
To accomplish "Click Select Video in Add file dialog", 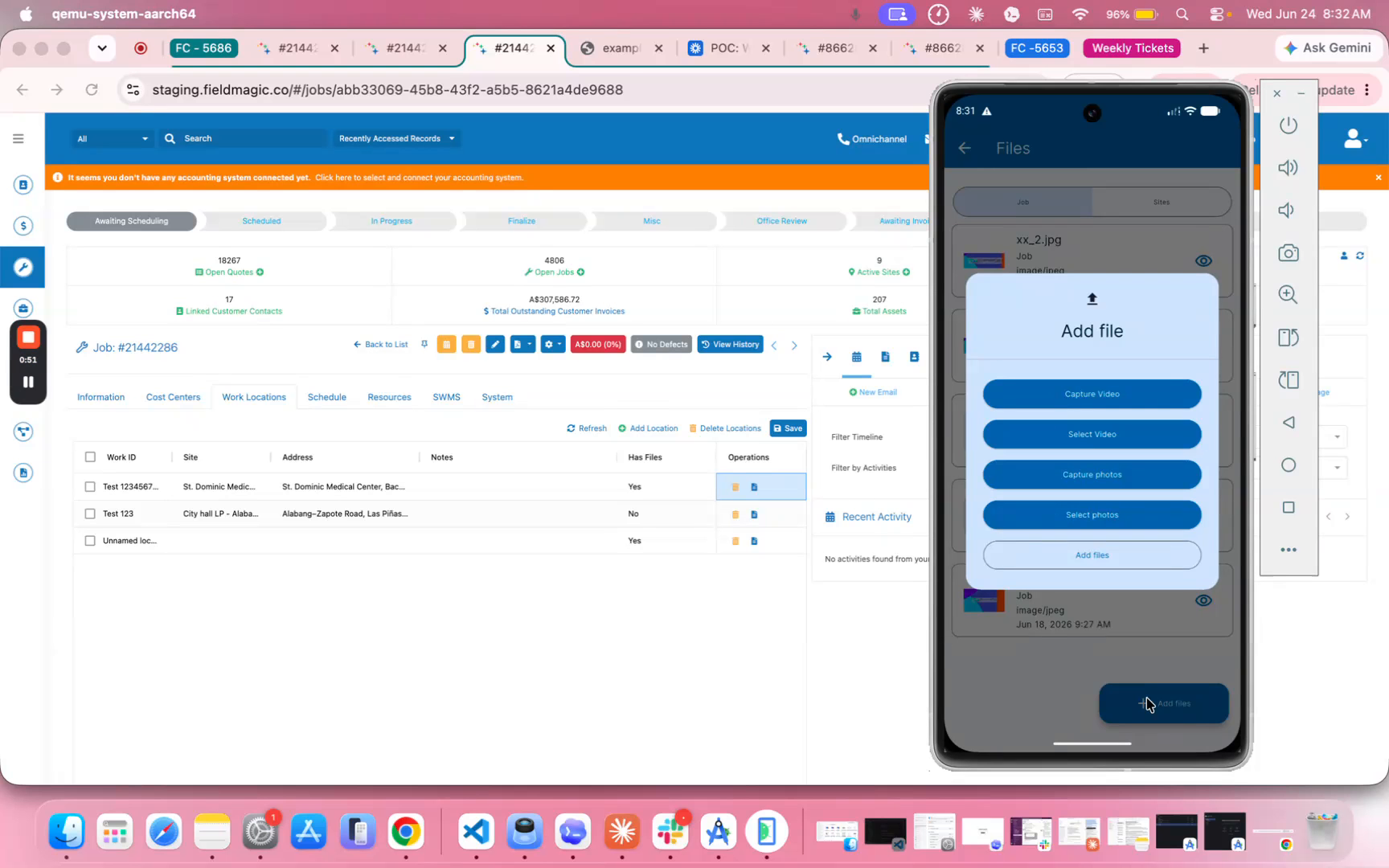I will point(1092,434).
